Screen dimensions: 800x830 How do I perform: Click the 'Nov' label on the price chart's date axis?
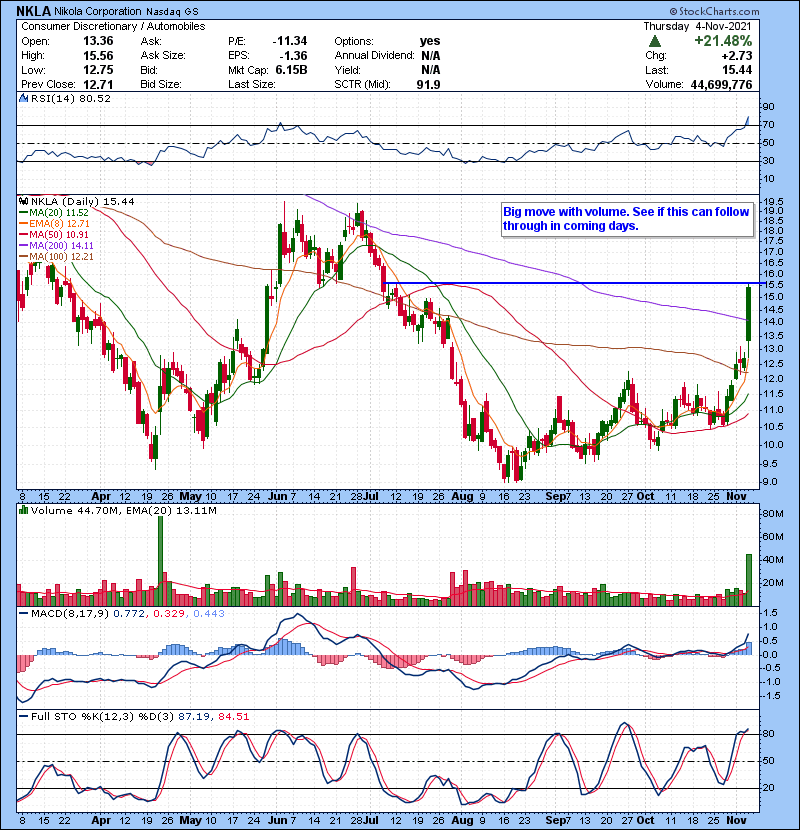(x=736, y=497)
